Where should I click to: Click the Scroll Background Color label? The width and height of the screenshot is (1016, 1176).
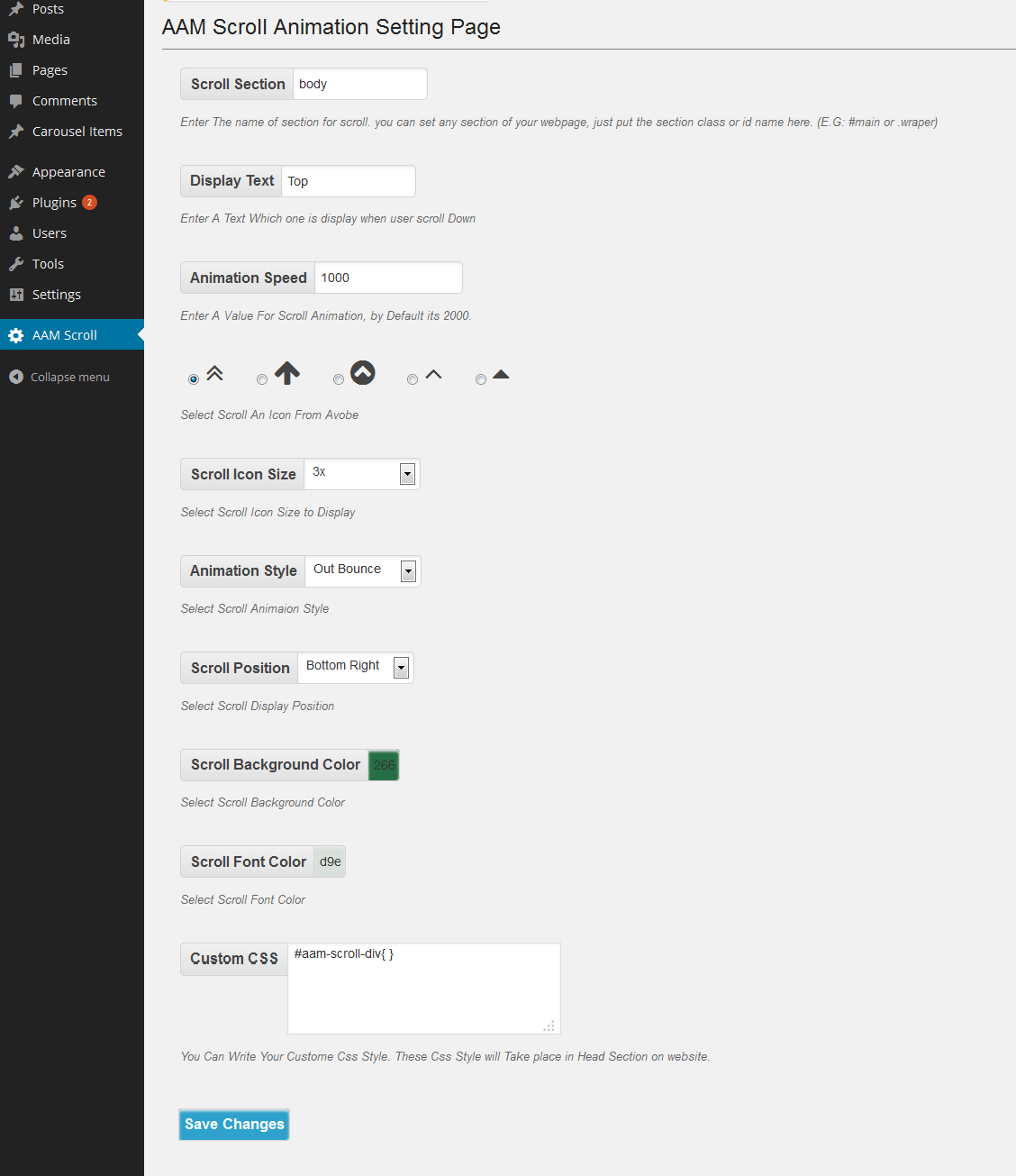click(x=276, y=765)
